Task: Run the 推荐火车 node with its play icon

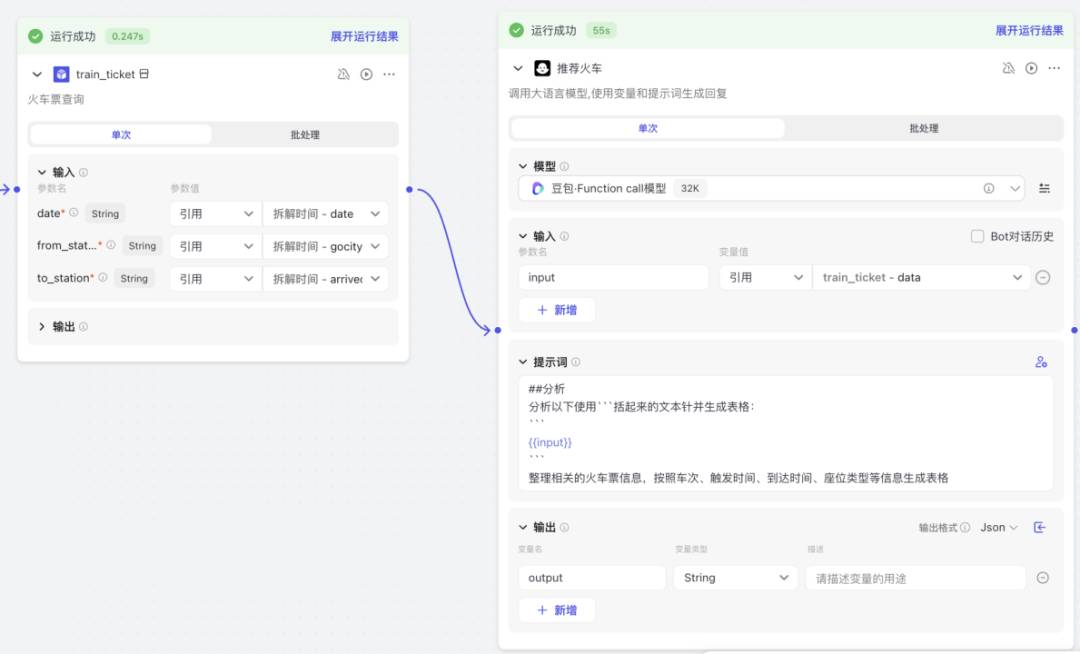Action: point(1031,68)
